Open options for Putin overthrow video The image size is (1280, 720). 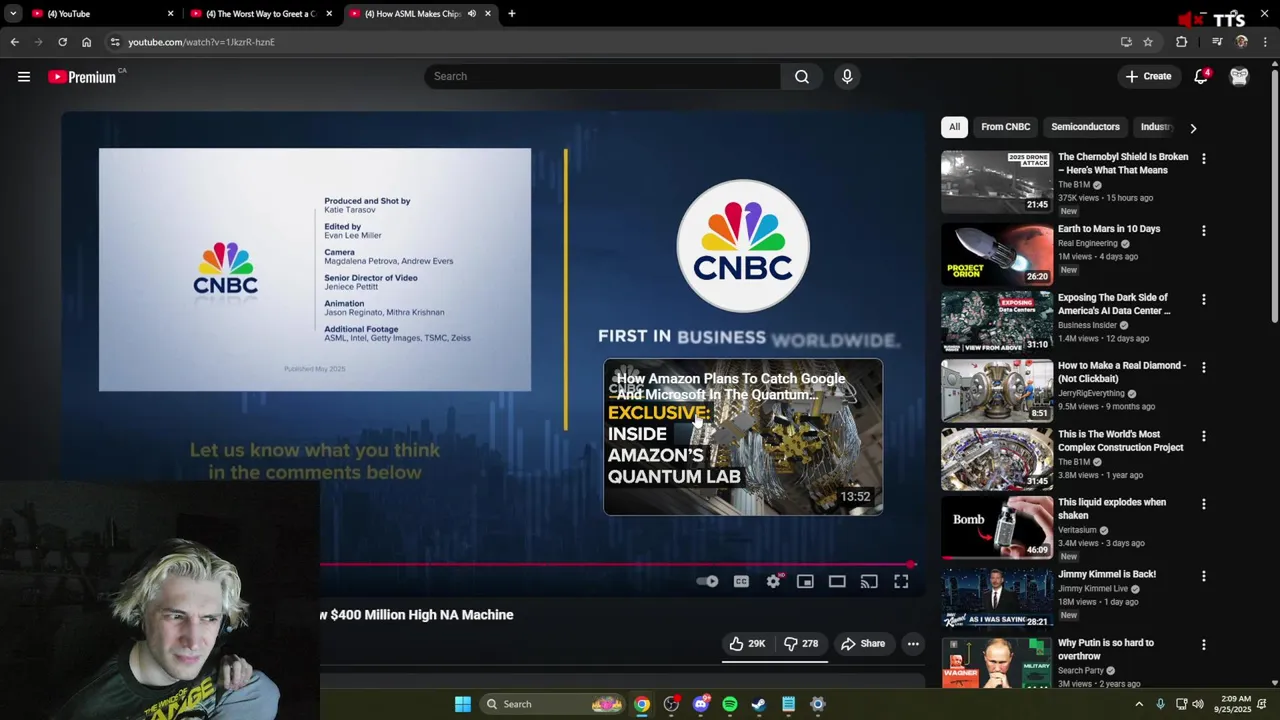click(x=1204, y=645)
